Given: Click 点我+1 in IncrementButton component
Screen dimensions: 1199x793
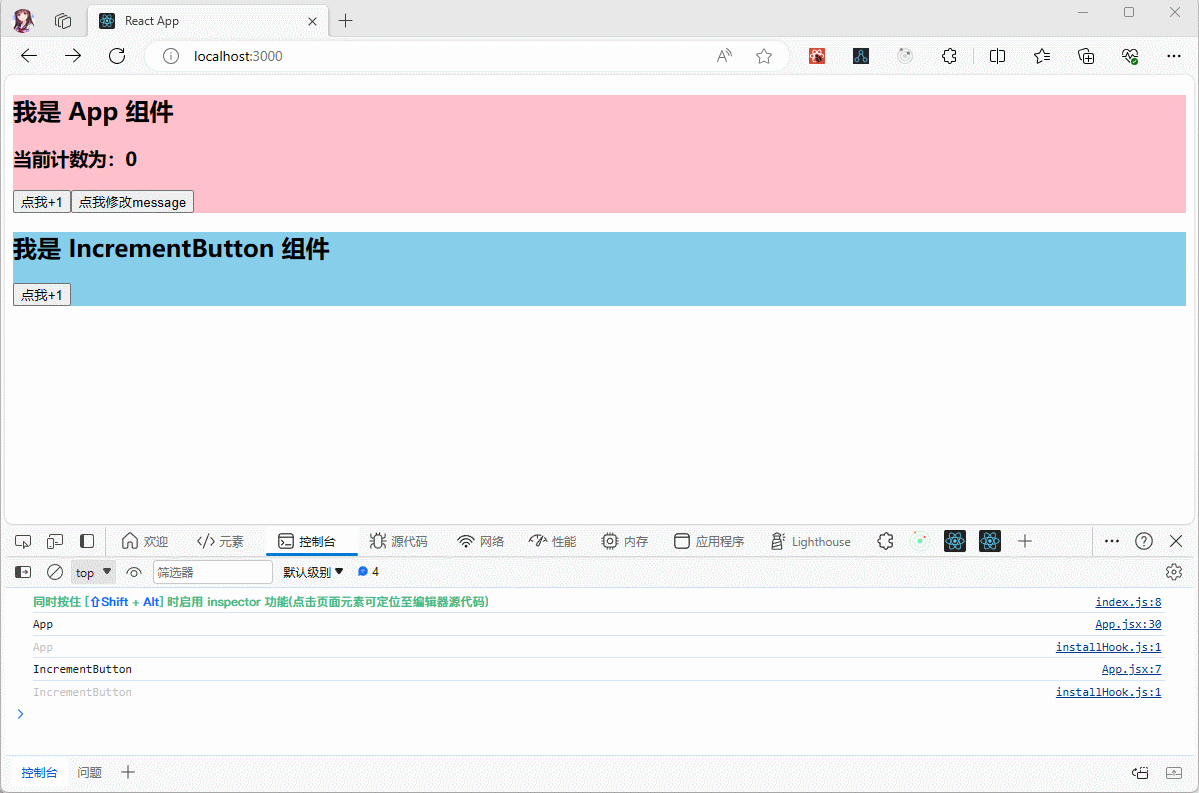Looking at the screenshot, I should [42, 294].
